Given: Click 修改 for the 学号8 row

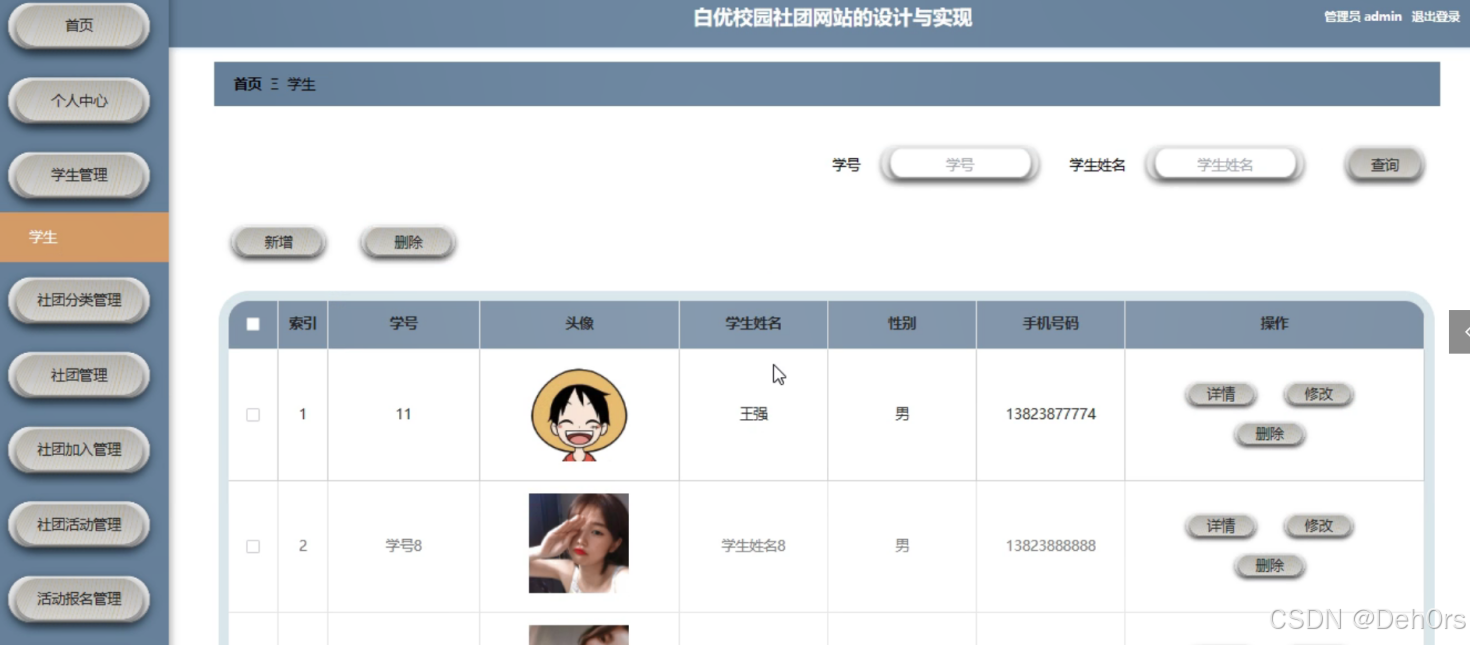Looking at the screenshot, I should pos(1318,525).
